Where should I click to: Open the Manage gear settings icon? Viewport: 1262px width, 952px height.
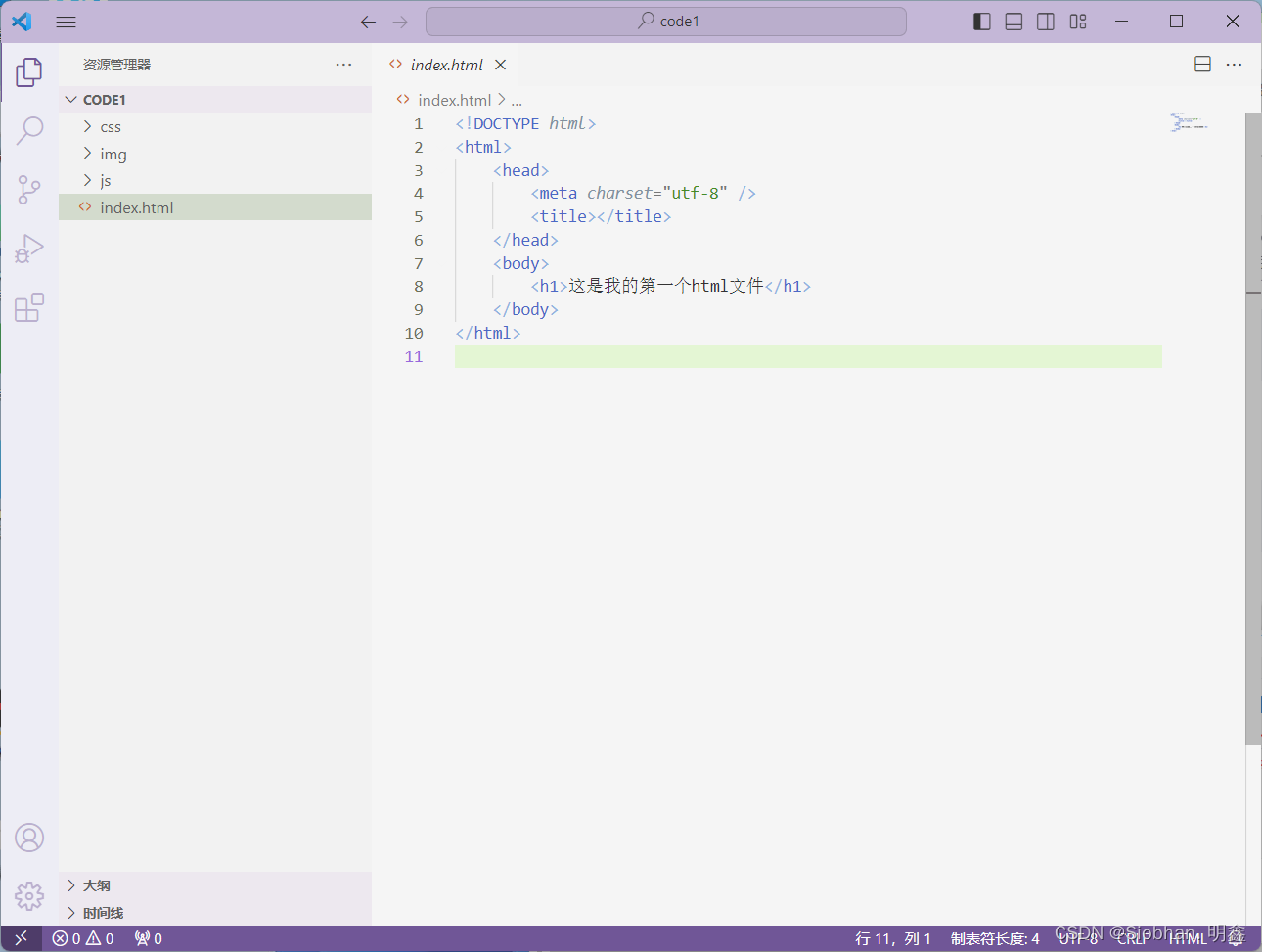29,895
